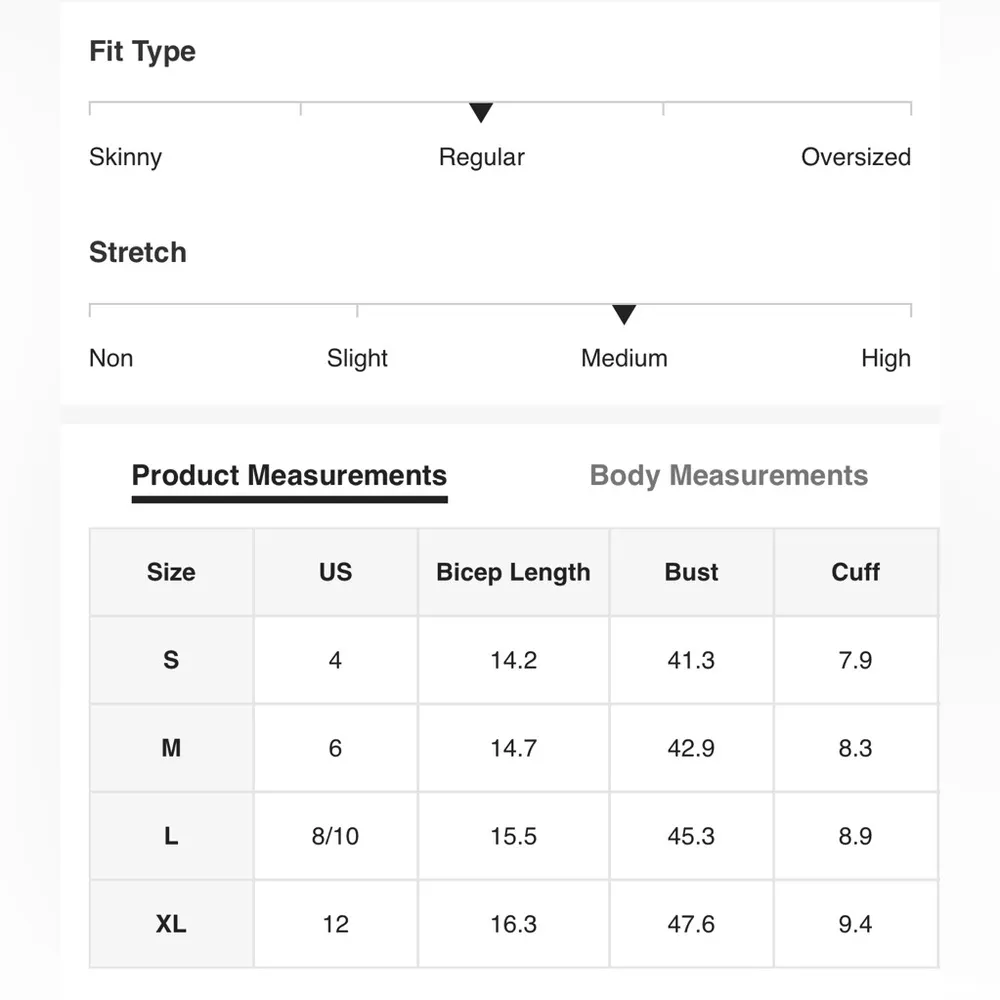The width and height of the screenshot is (1000, 1000).
Task: Select the M size row label
Action: [x=171, y=748]
